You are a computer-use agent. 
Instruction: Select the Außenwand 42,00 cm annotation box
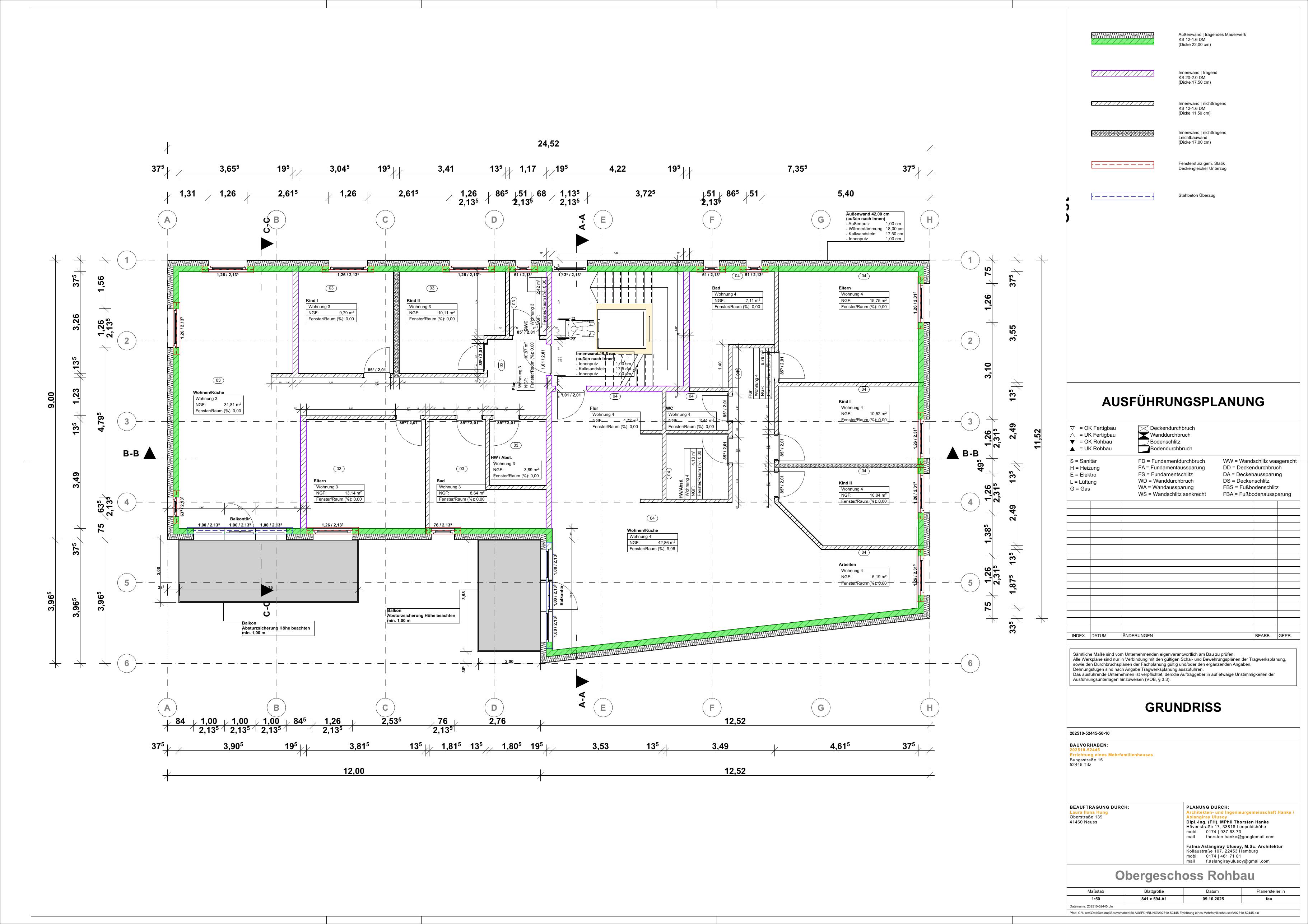coord(875,227)
